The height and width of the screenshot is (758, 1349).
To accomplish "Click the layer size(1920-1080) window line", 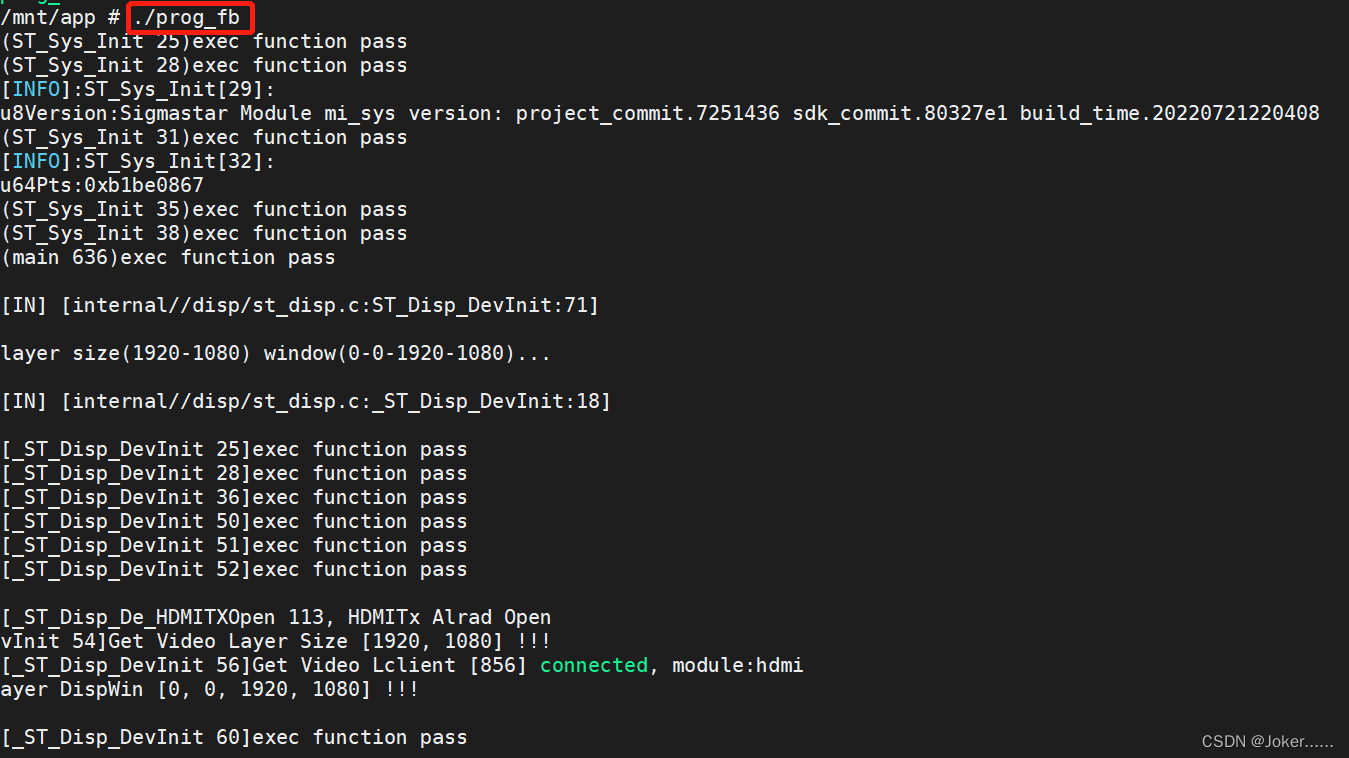I will [x=275, y=353].
